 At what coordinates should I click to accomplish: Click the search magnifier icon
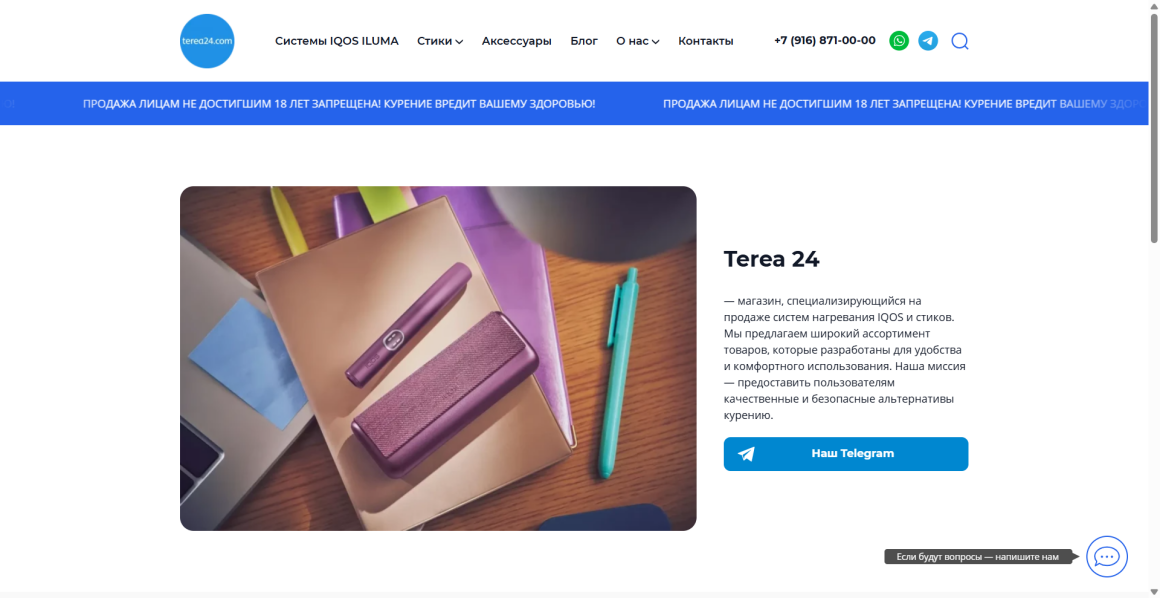pyautogui.click(x=960, y=41)
